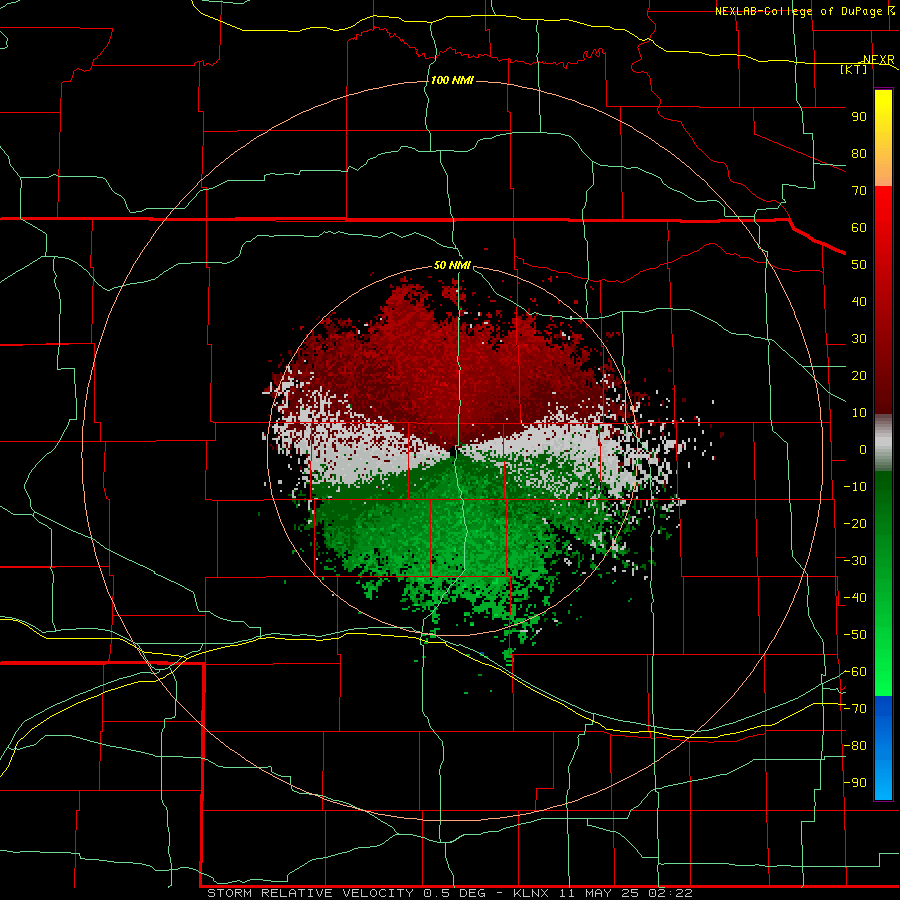Click the positive 60 scale label
This screenshot has width=900, height=900.
pyautogui.click(x=859, y=228)
